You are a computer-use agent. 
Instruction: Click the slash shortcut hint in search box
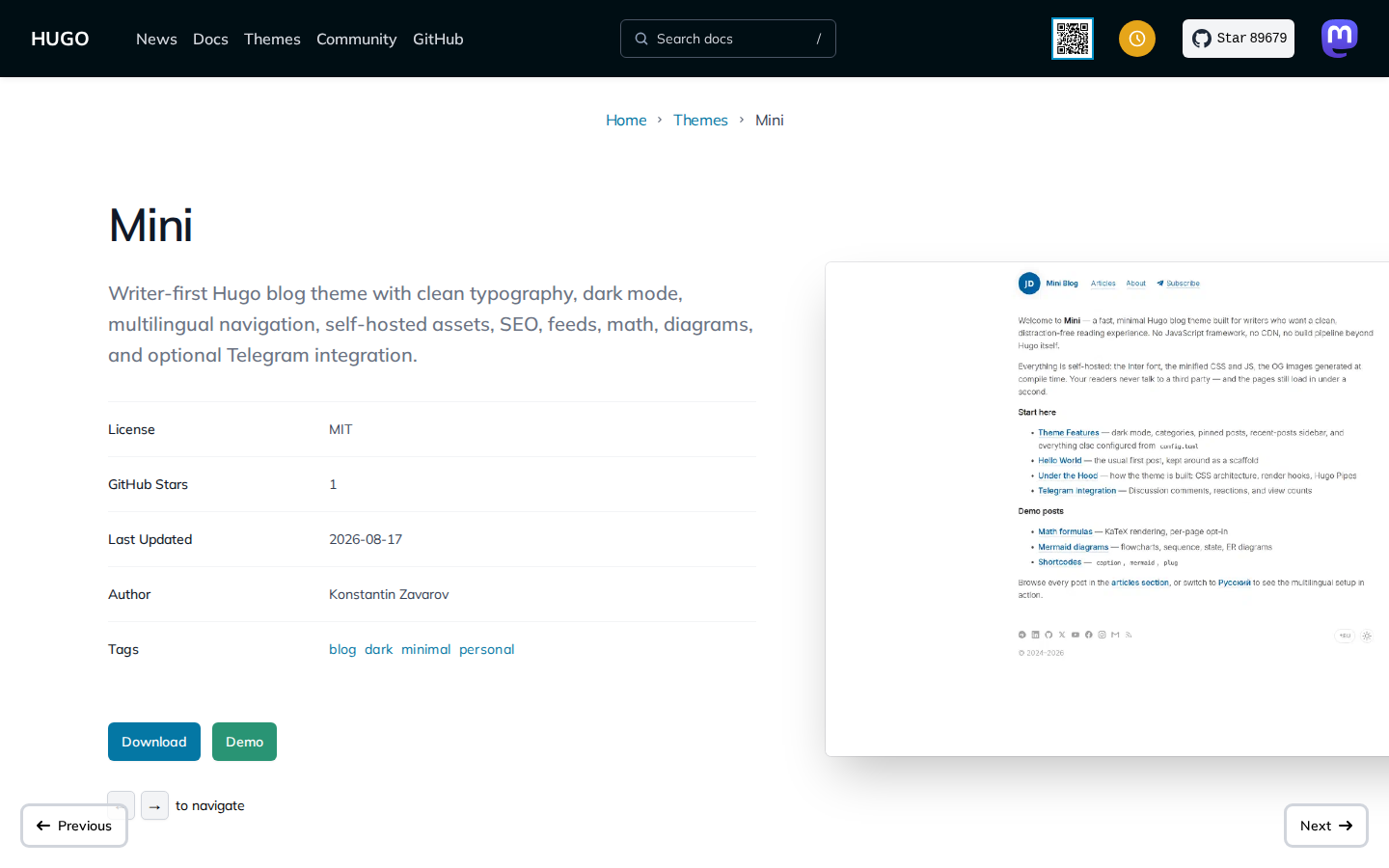click(819, 39)
